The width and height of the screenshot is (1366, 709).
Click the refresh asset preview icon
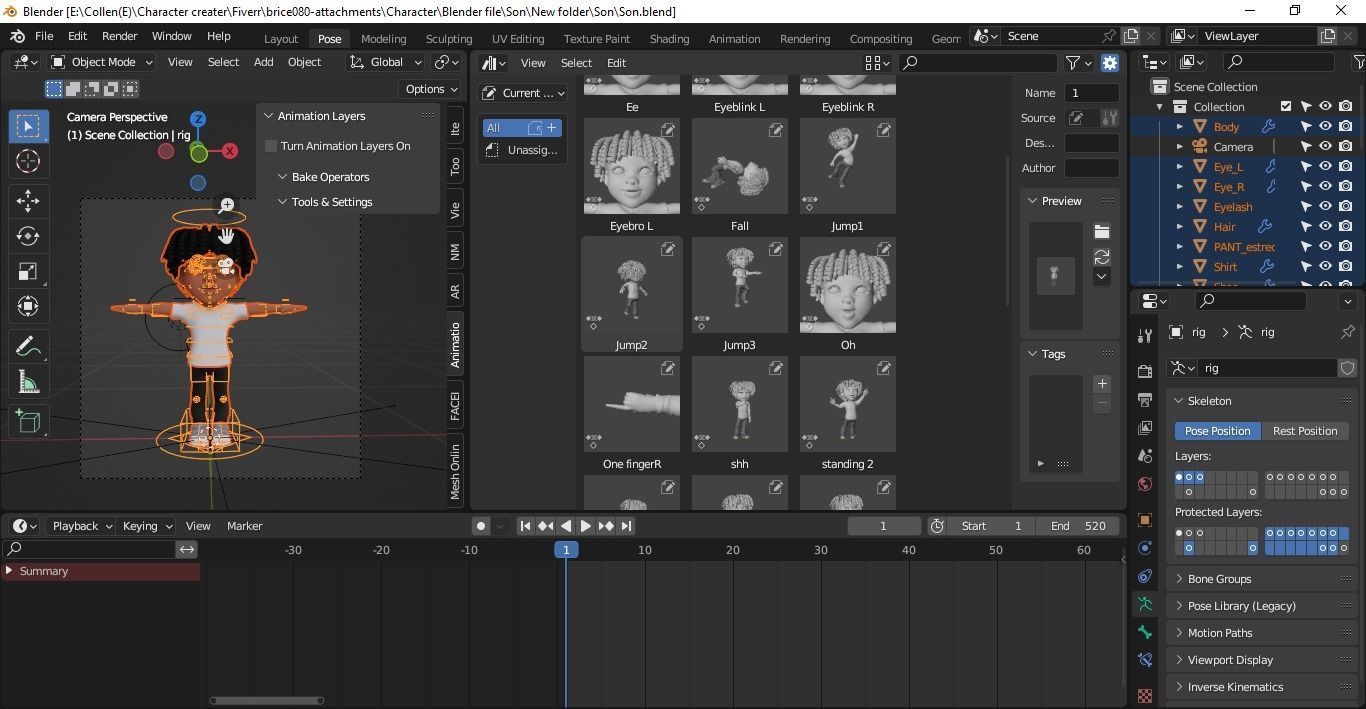tap(1102, 257)
